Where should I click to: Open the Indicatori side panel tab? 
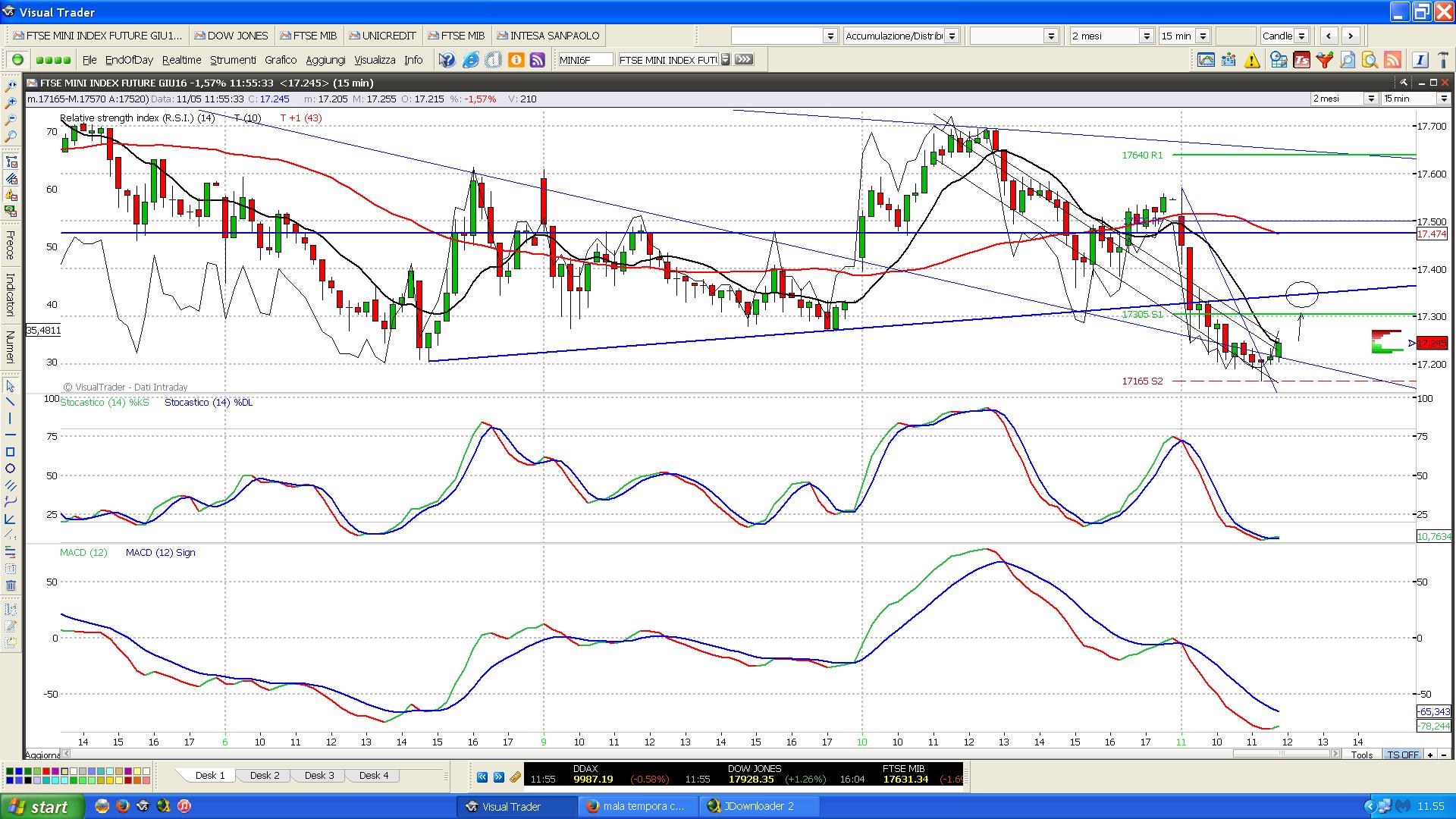11,295
